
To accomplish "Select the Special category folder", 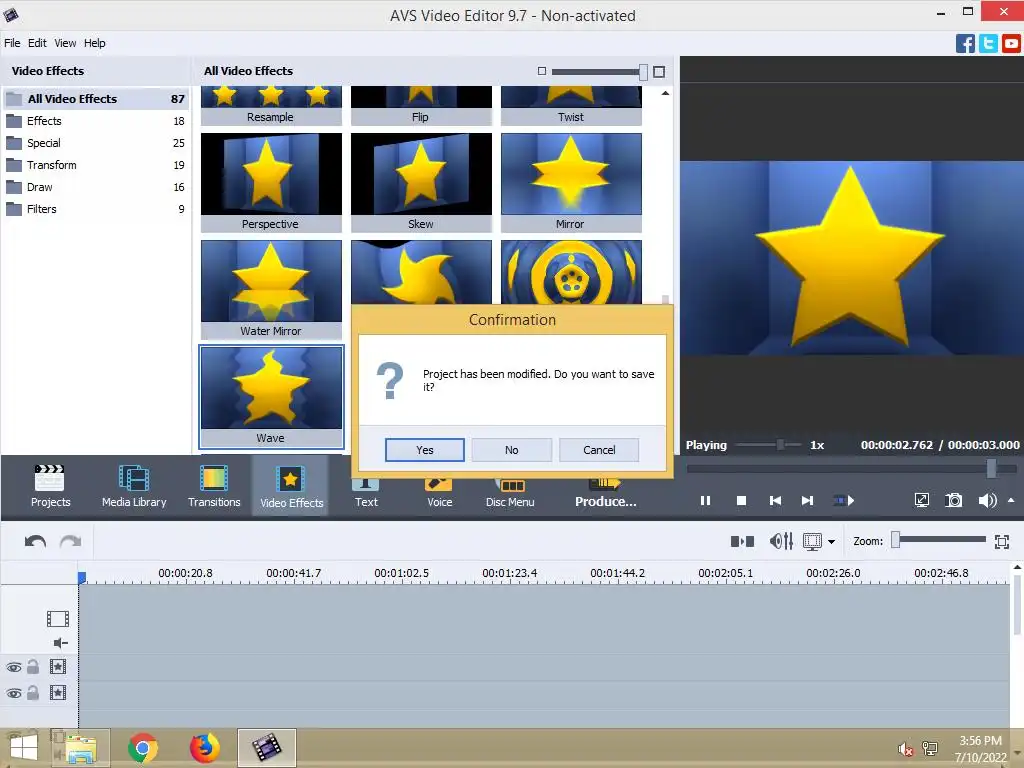I will (x=96, y=143).
